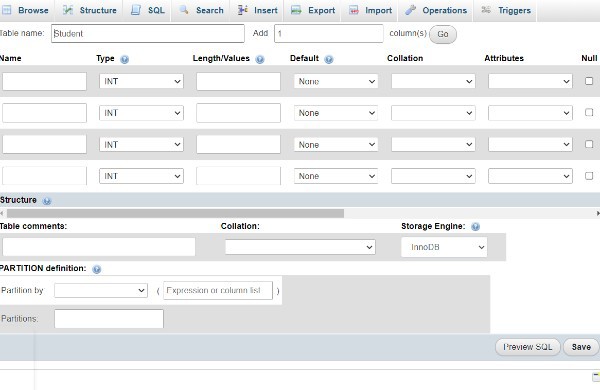600x390 pixels.
Task: Click the SQL tab icon
Action: point(136,10)
